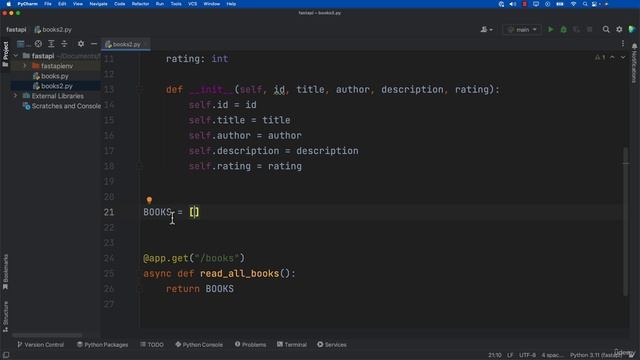Click the books2.py breadcrumb in navigation bar
This screenshot has height=360, width=640.
[53, 29]
